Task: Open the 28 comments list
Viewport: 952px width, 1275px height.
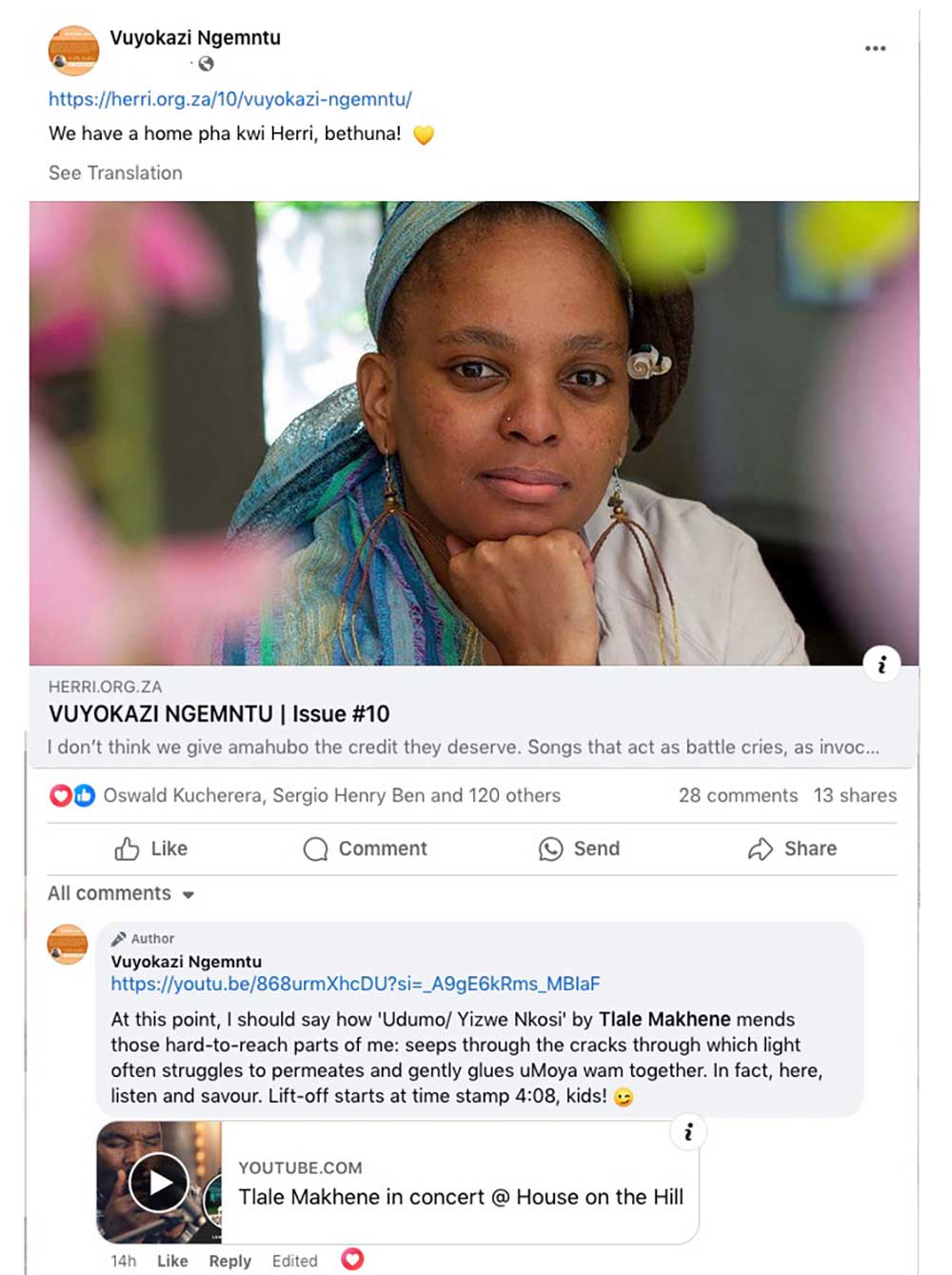Action: 738,795
